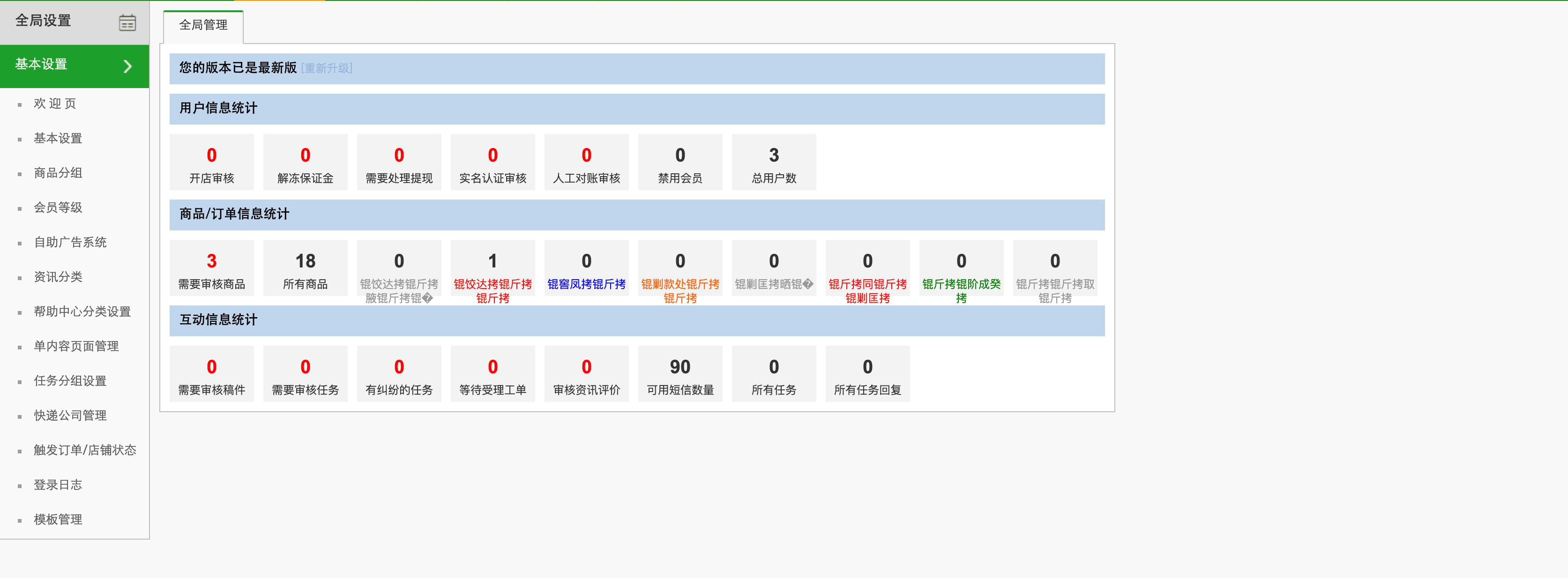Click the calendar icon beside 全局设置
The height and width of the screenshot is (578, 1568).
point(127,22)
